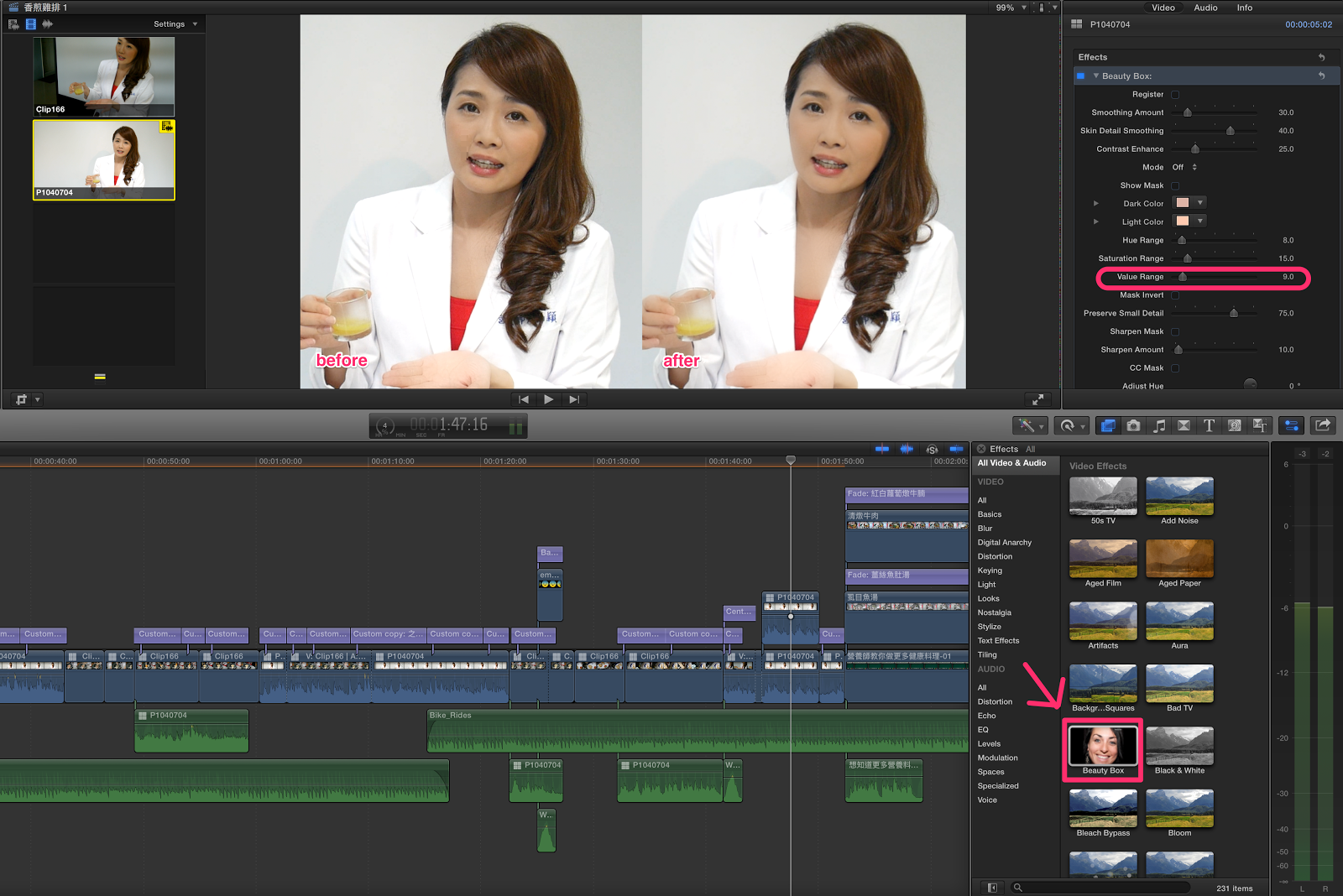Click the Share project icon
This screenshot has height=896, width=1343.
tap(1323, 425)
